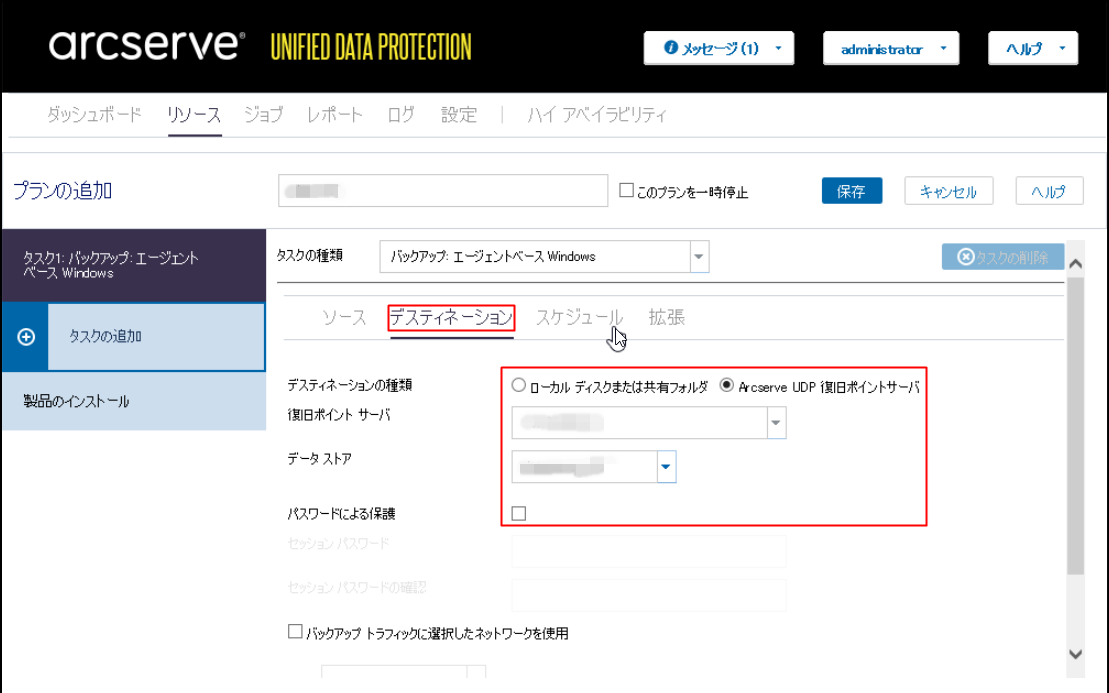
Task: Switch to the デスティネーション tab
Action: (x=451, y=318)
